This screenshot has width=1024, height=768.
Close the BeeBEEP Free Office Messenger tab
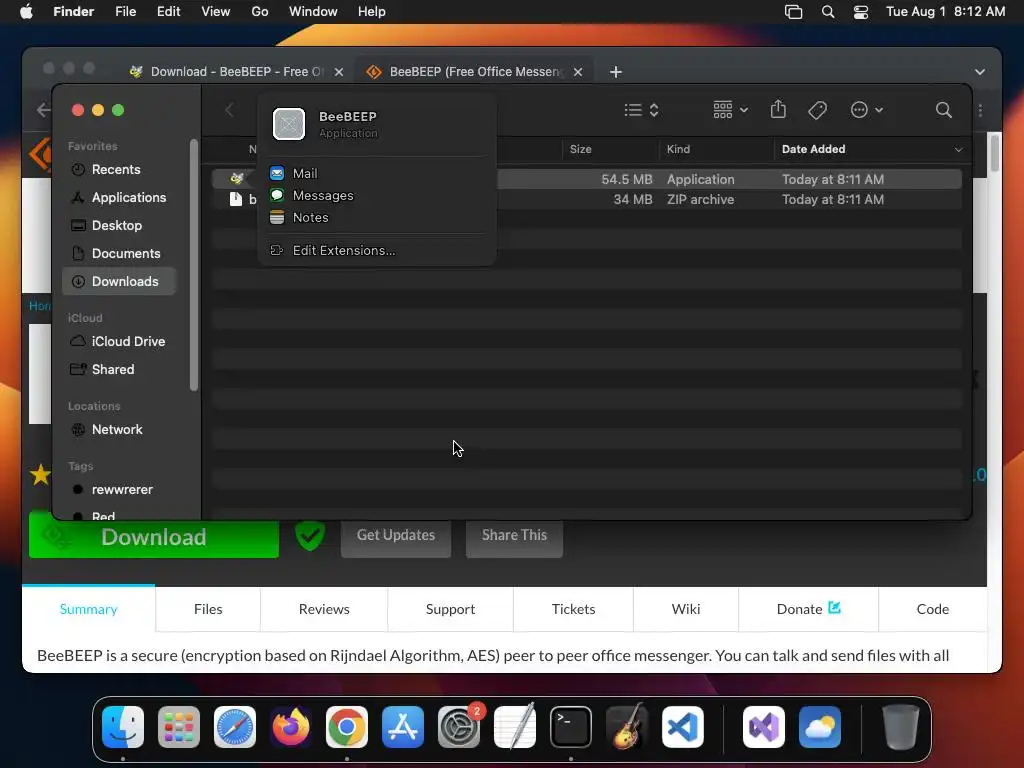point(578,72)
